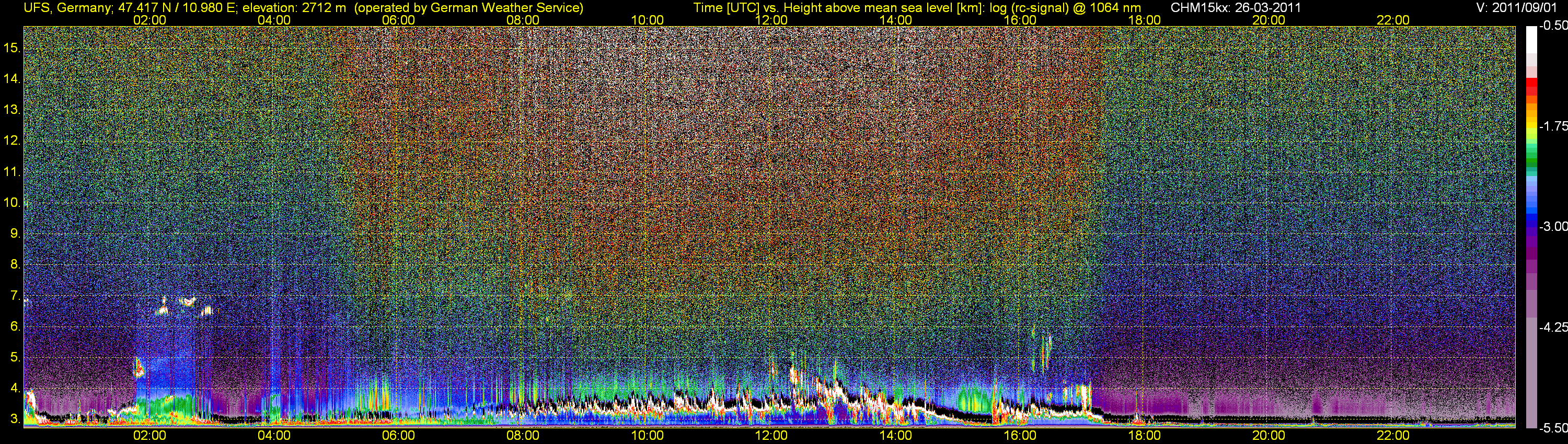Click the 'UFS, Germany; 47.417 N / 10.980 E' station text
This screenshot has width=1568, height=444.
tap(131, 7)
